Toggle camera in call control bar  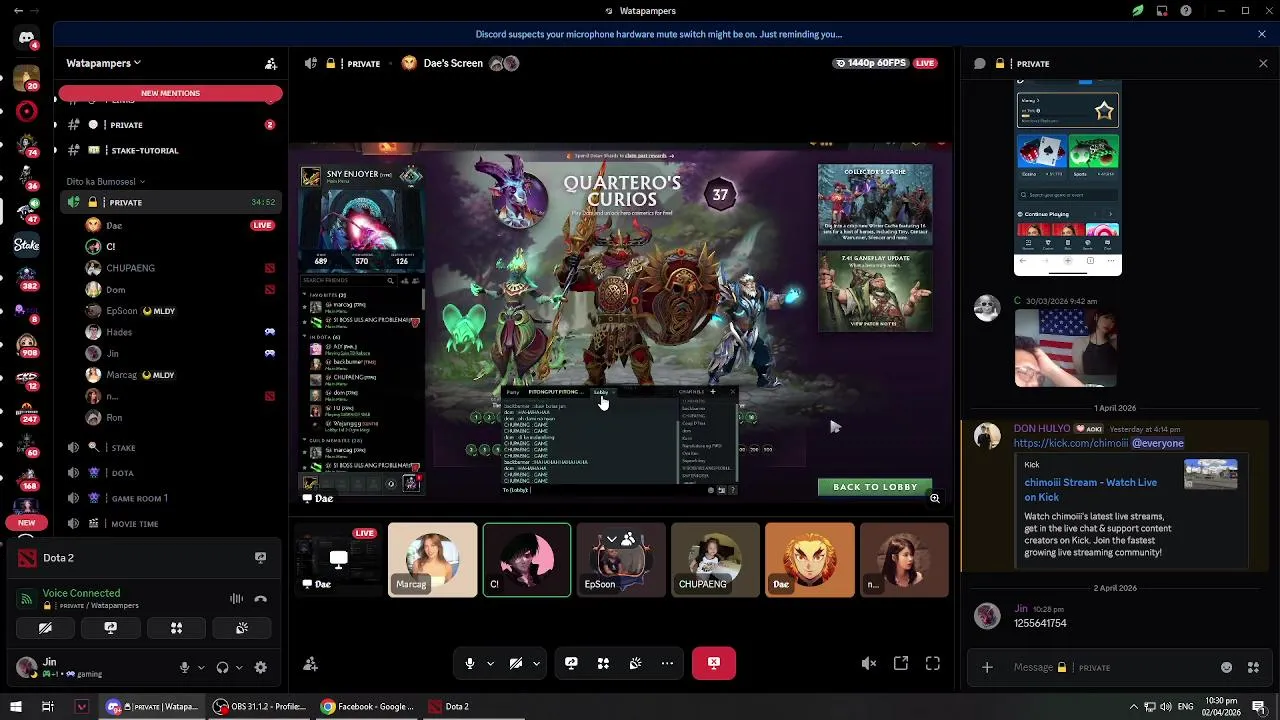tap(516, 663)
